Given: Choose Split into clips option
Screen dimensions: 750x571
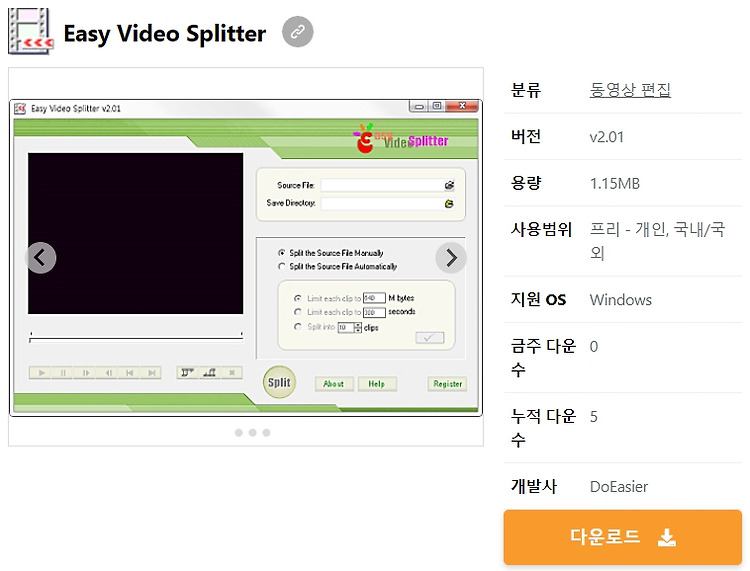Looking at the screenshot, I should click(298, 327).
